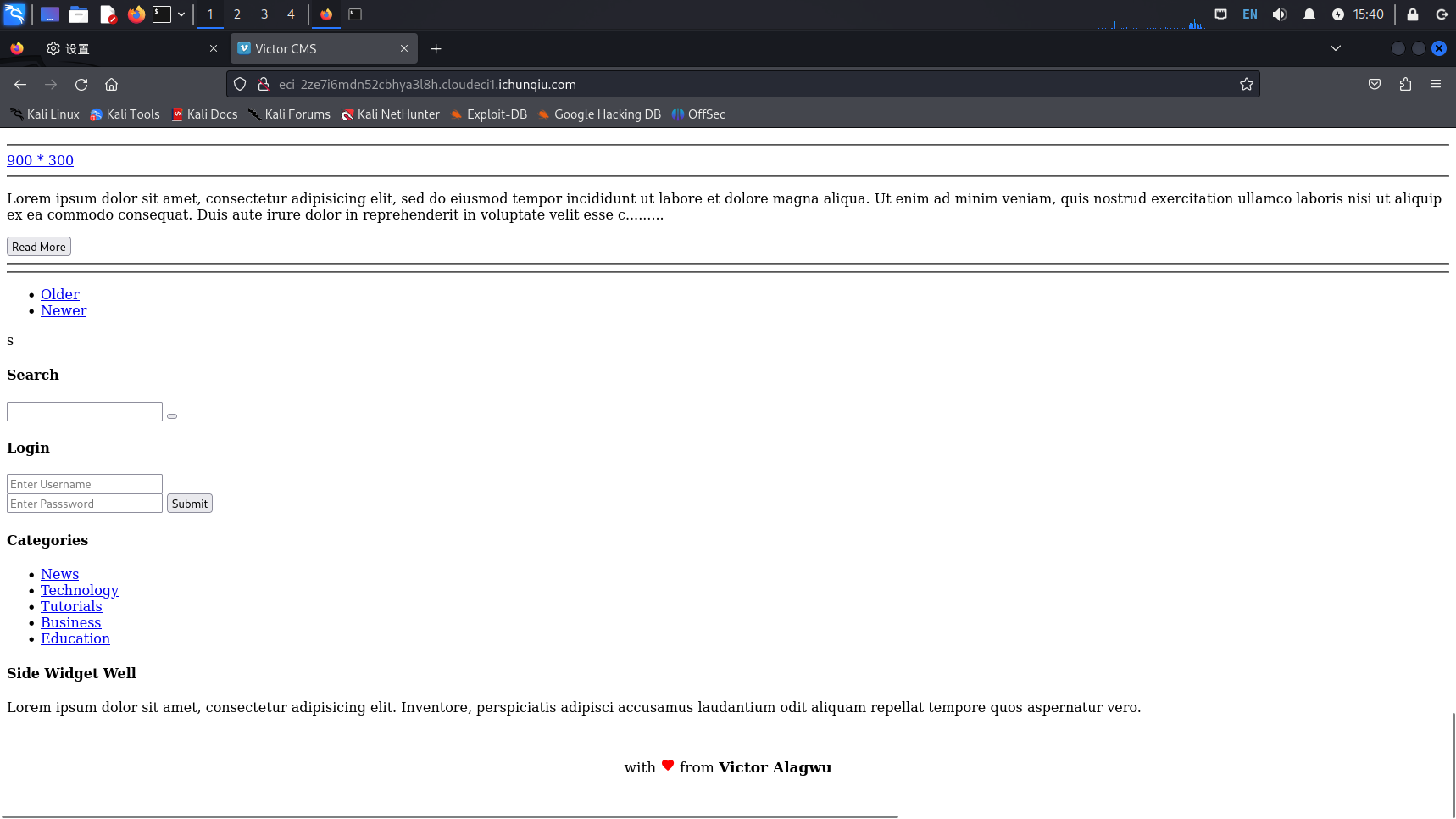Image resolution: width=1456 pixels, height=819 pixels.
Task: Toggle the bookmark star in the address bar
Action: click(x=1247, y=84)
